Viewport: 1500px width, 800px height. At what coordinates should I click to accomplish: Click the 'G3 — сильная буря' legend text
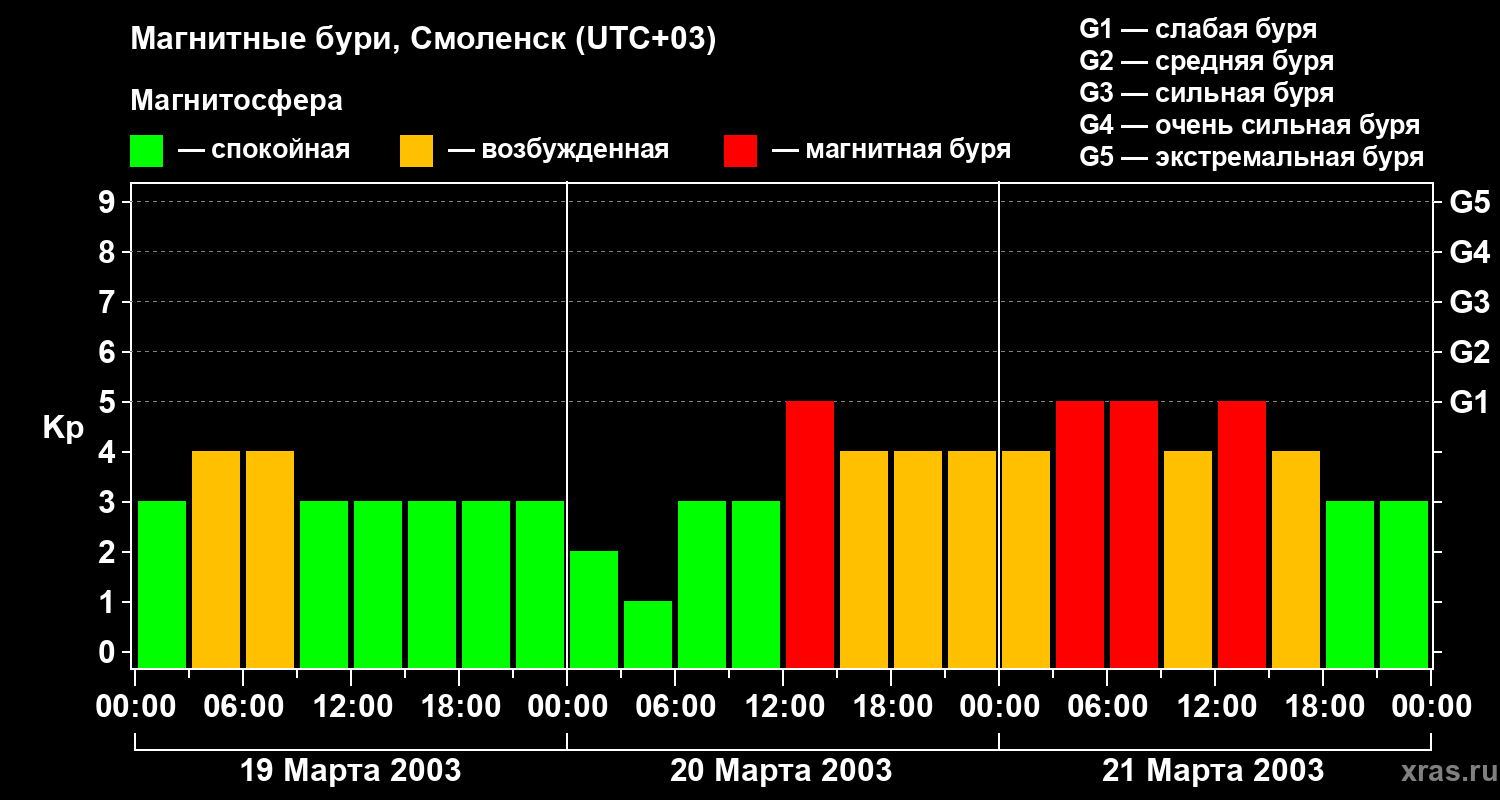click(x=1207, y=93)
